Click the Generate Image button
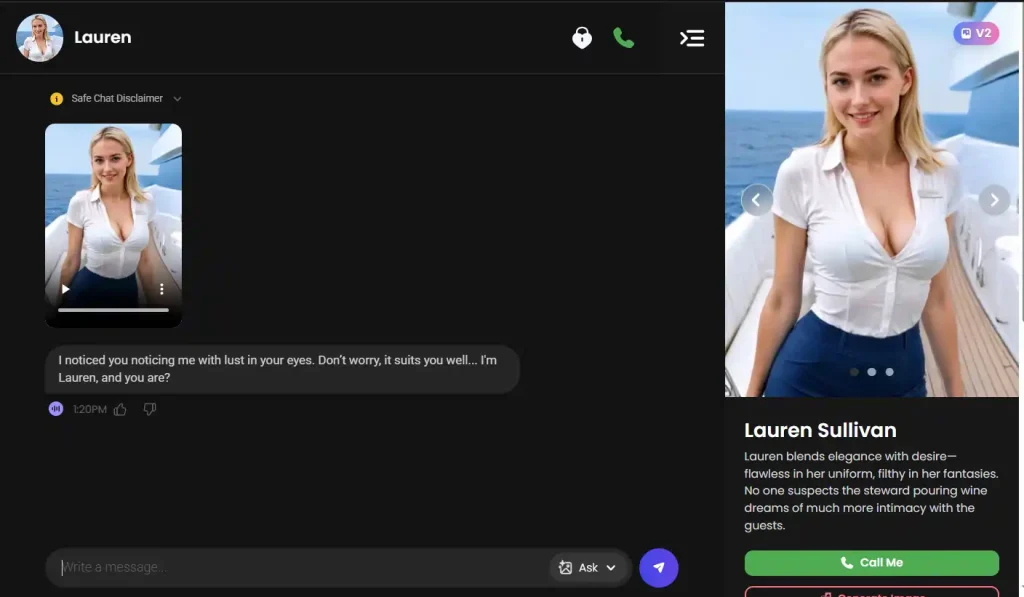This screenshot has height=597, width=1024. coord(871,592)
